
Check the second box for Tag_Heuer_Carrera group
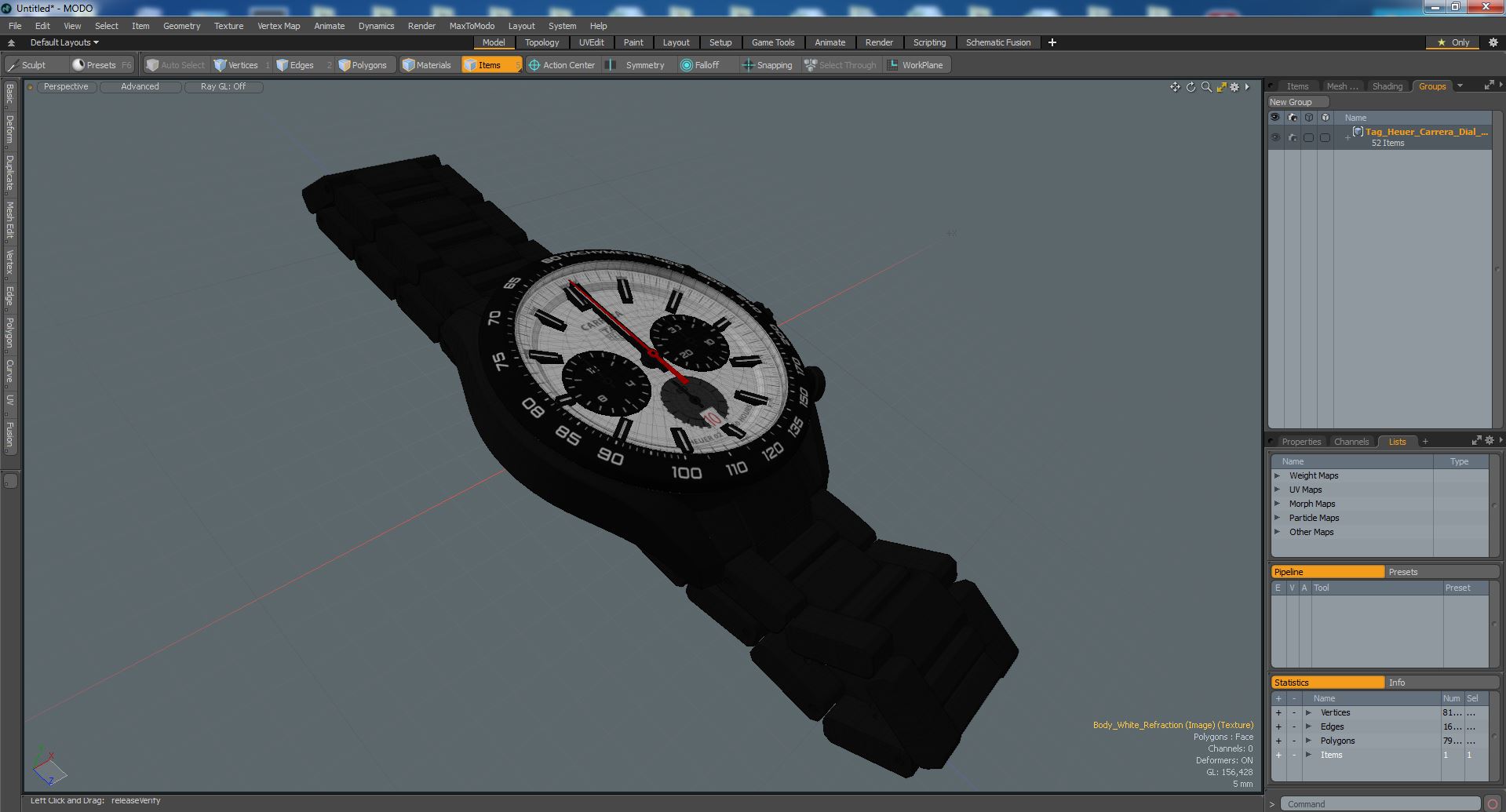click(1325, 137)
